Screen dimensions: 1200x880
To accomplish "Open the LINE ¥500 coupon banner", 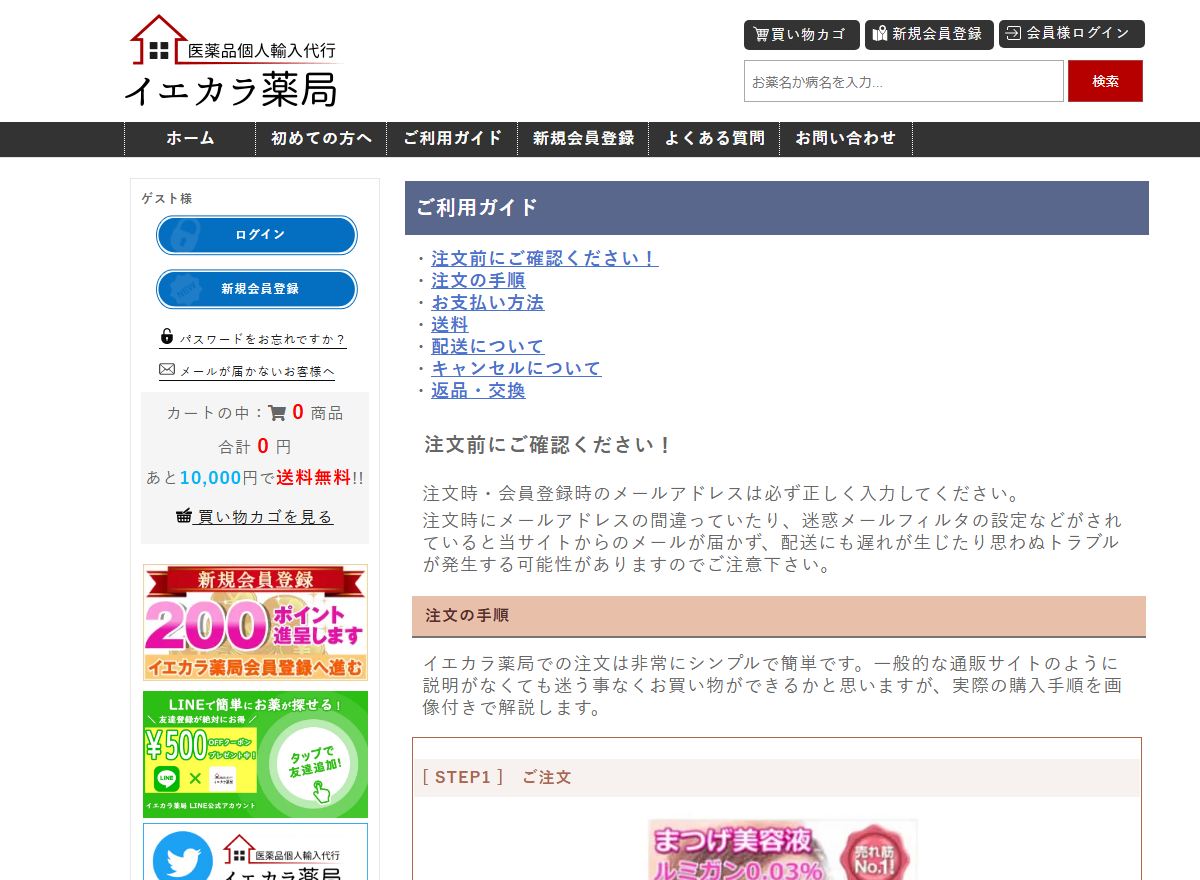I will [x=255, y=754].
